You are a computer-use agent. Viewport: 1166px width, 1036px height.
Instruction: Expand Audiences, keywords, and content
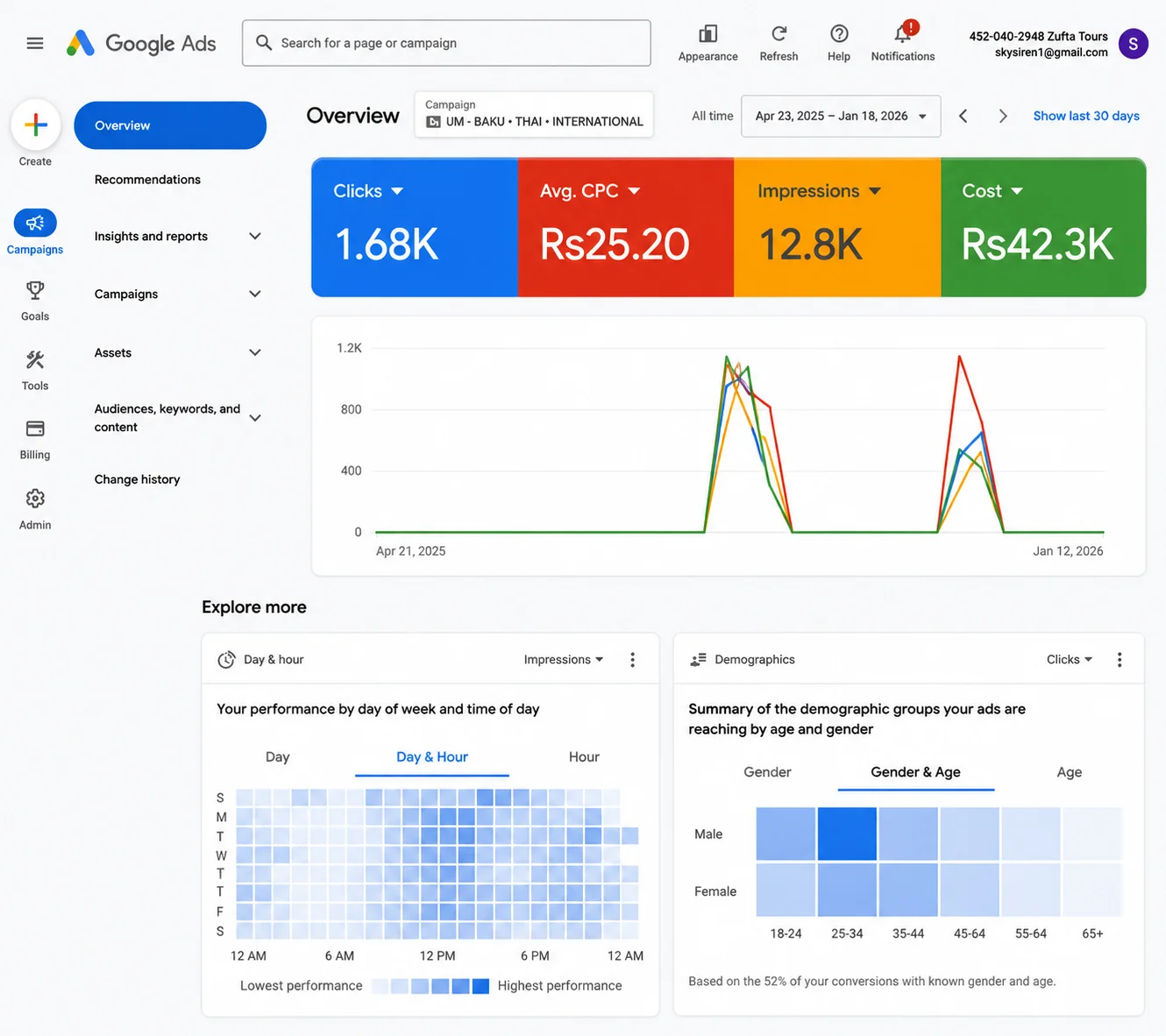point(255,418)
